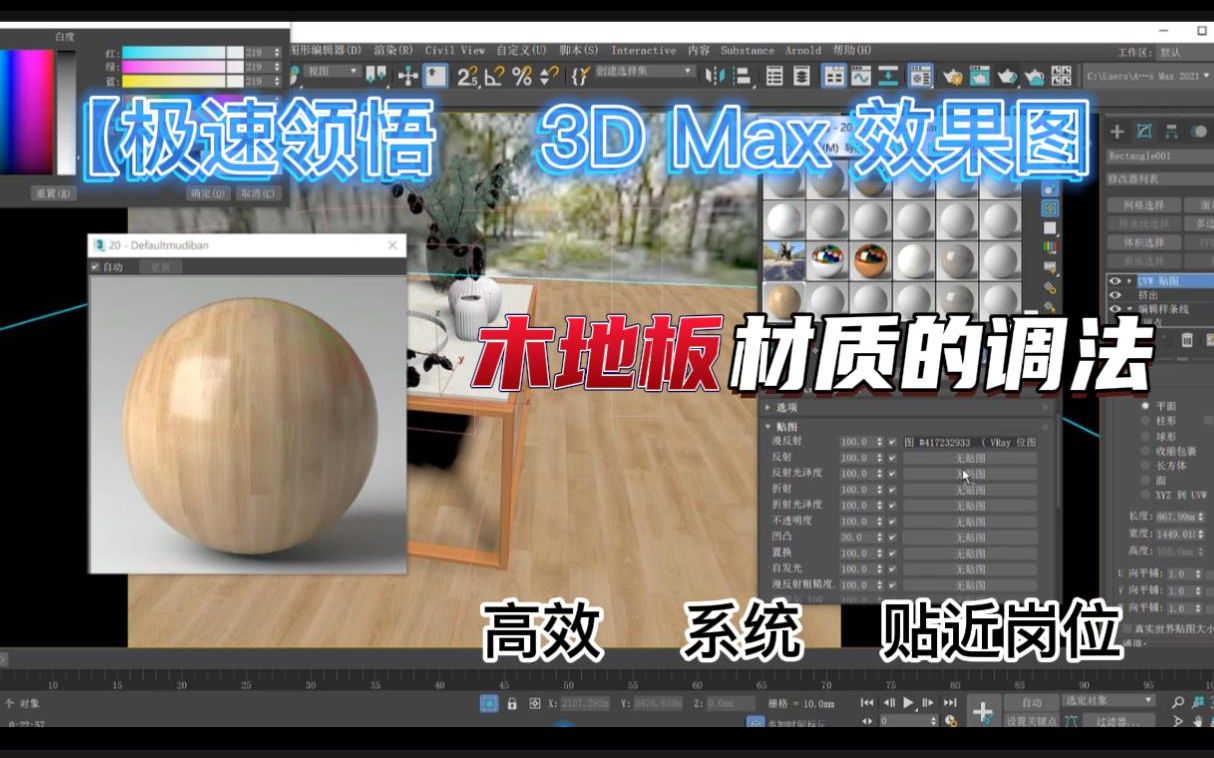Screen dimensions: 1214x758
Task: Click the 无贴图 button next to 凹凸
Action: [x=971, y=537]
